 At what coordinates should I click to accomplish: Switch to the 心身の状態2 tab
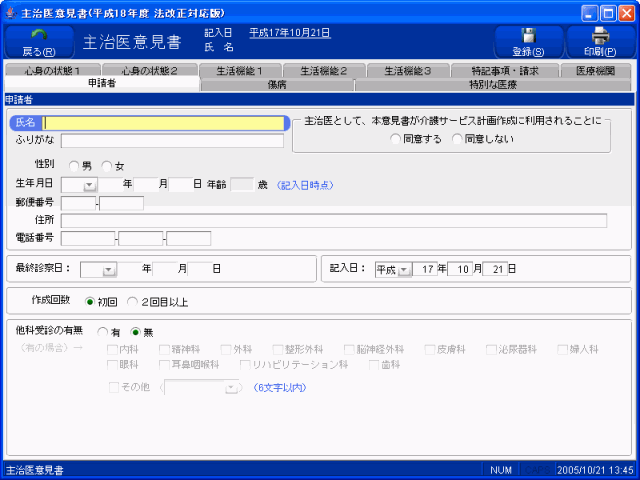tap(150, 71)
